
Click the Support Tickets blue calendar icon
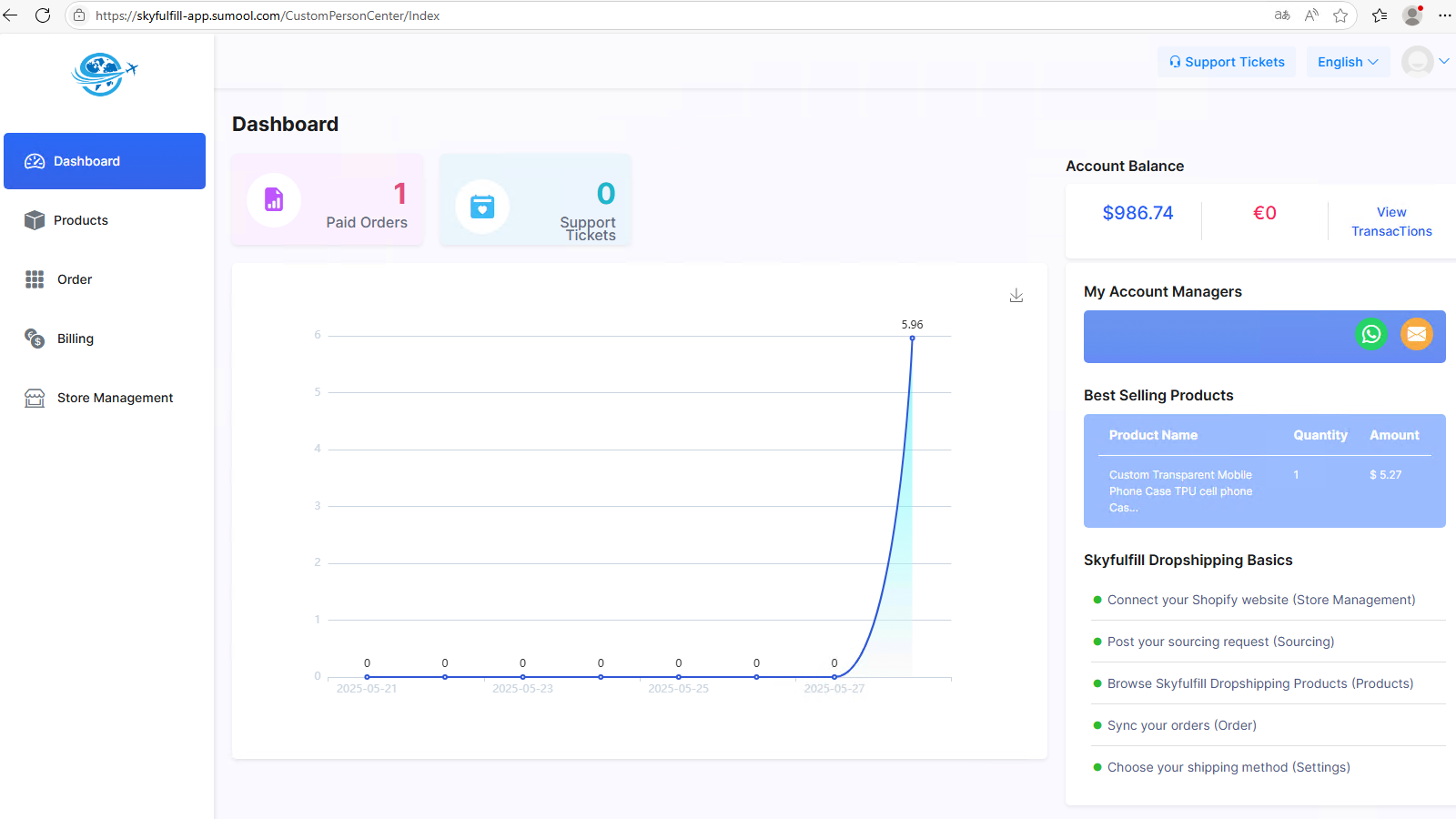point(482,207)
